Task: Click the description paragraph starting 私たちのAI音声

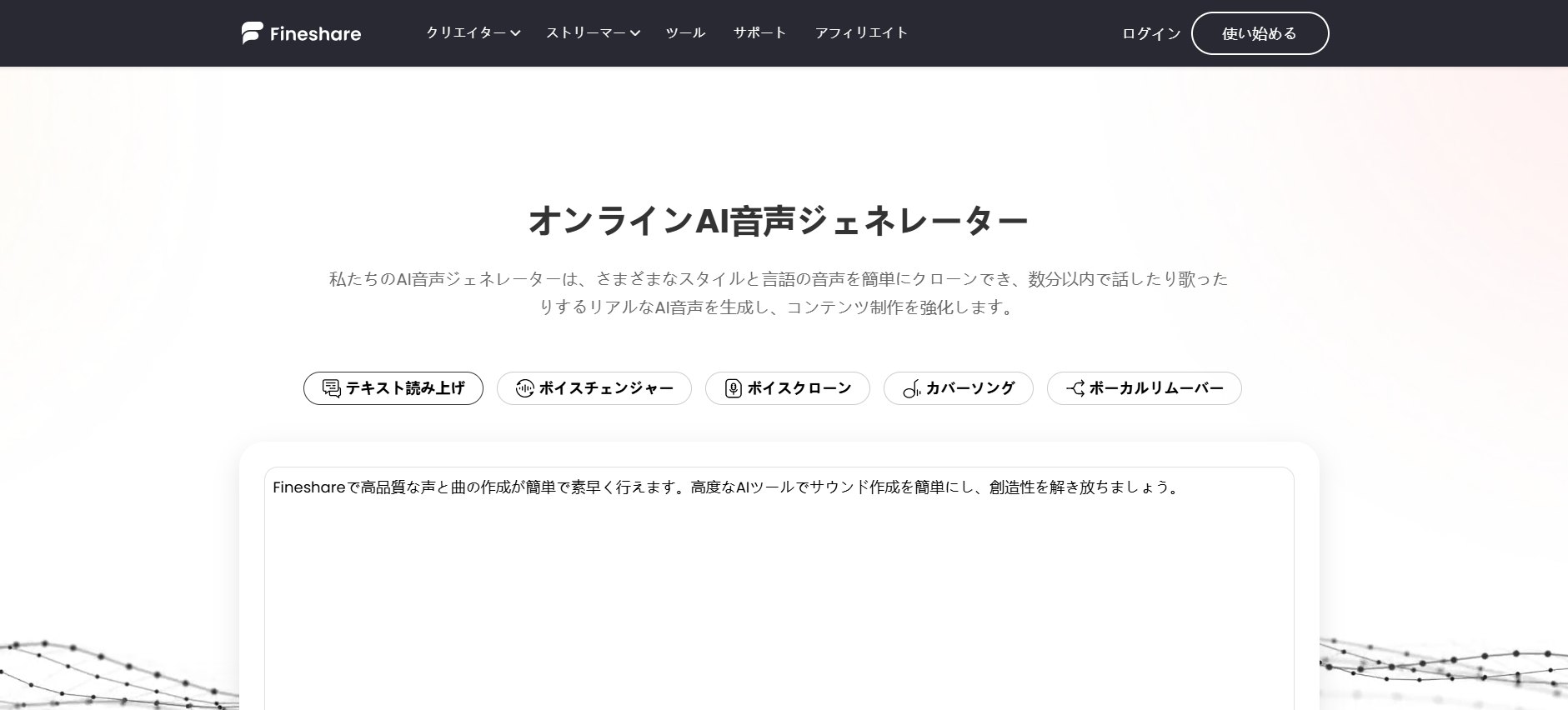Action: click(x=779, y=292)
